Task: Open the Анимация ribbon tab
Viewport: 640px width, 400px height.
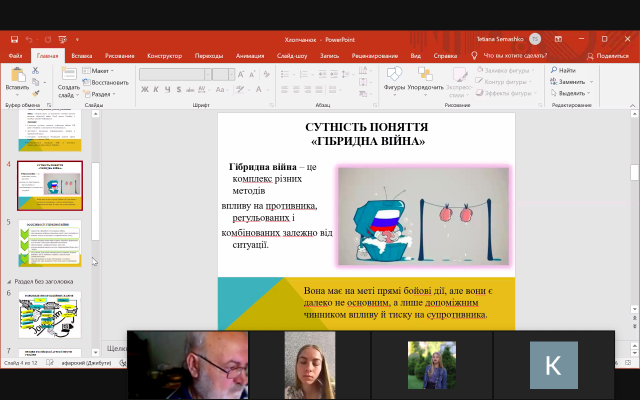Action: (250, 56)
